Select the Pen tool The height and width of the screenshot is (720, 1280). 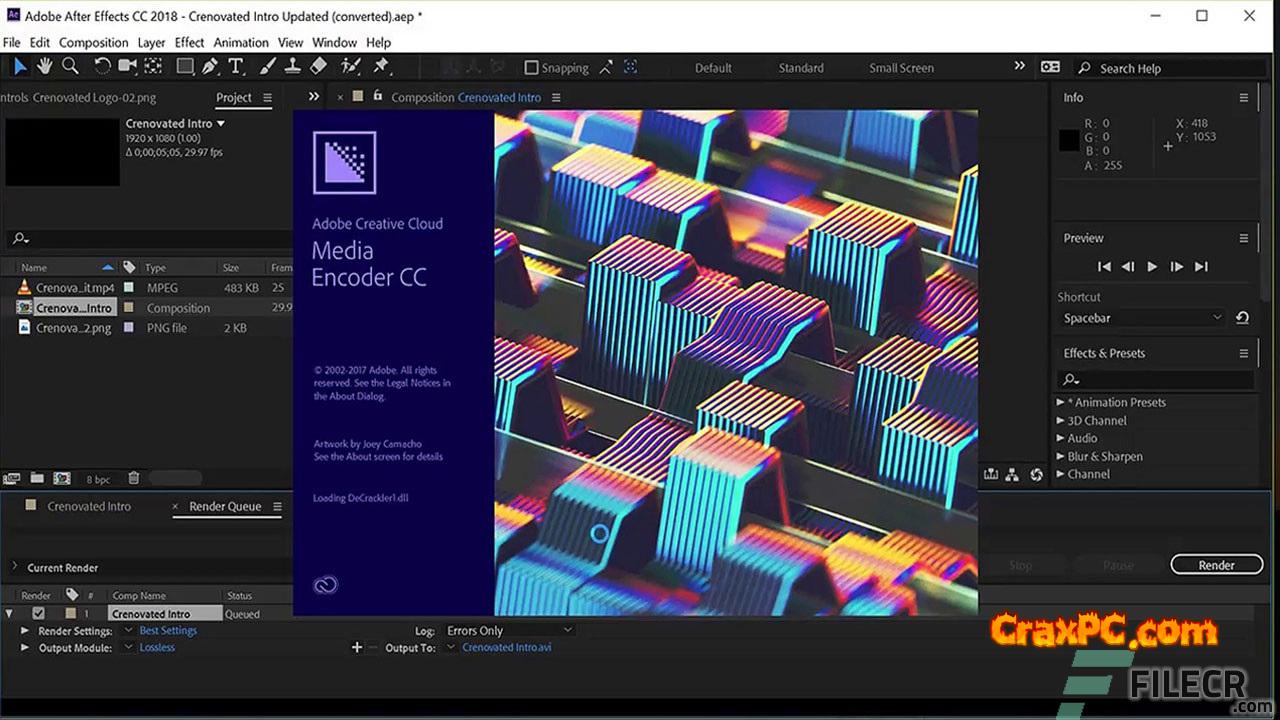(x=210, y=67)
